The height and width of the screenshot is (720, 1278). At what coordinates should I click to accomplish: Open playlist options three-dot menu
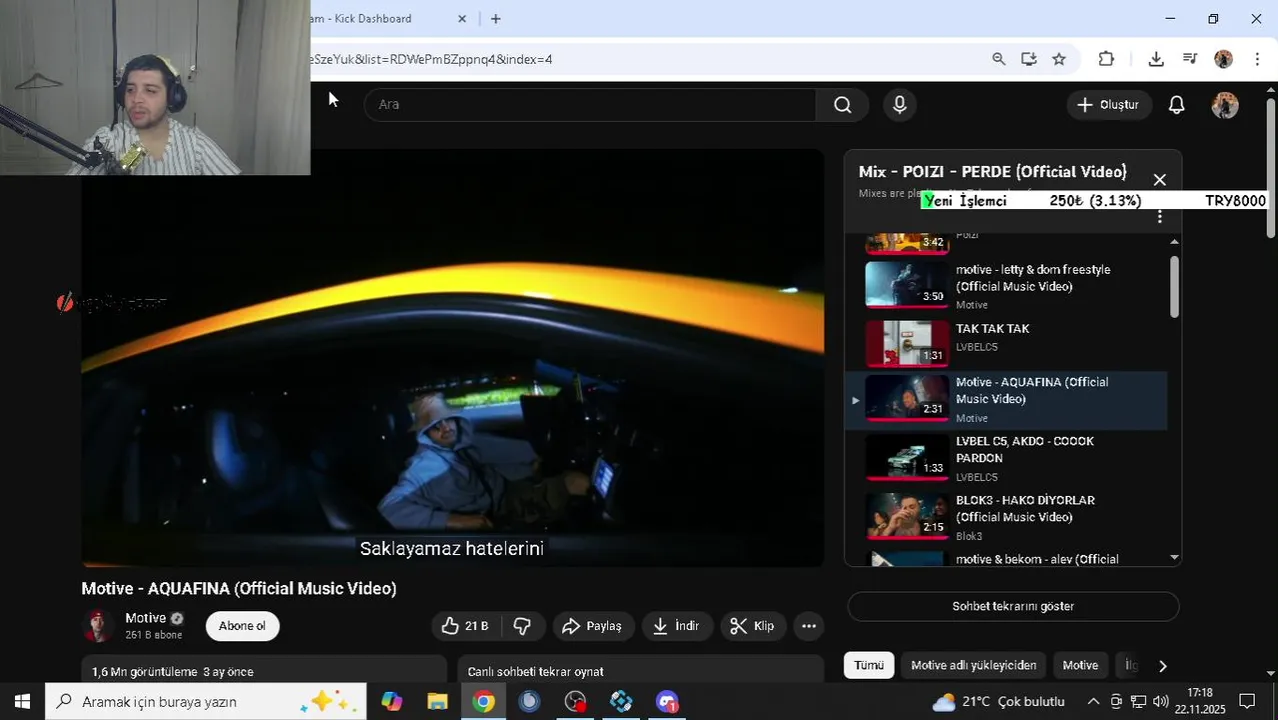coord(1160,217)
